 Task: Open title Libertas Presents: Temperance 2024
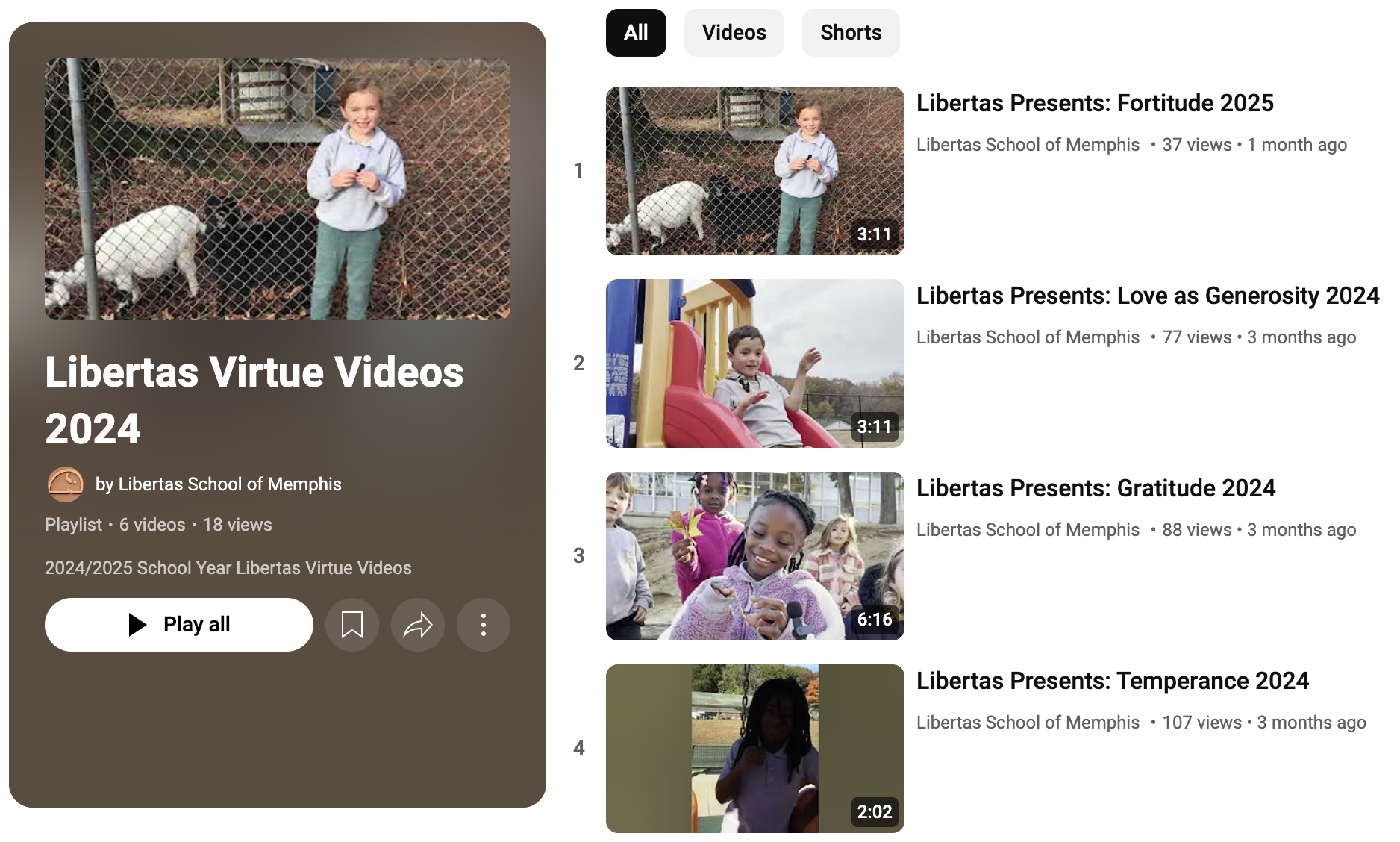click(x=1113, y=681)
